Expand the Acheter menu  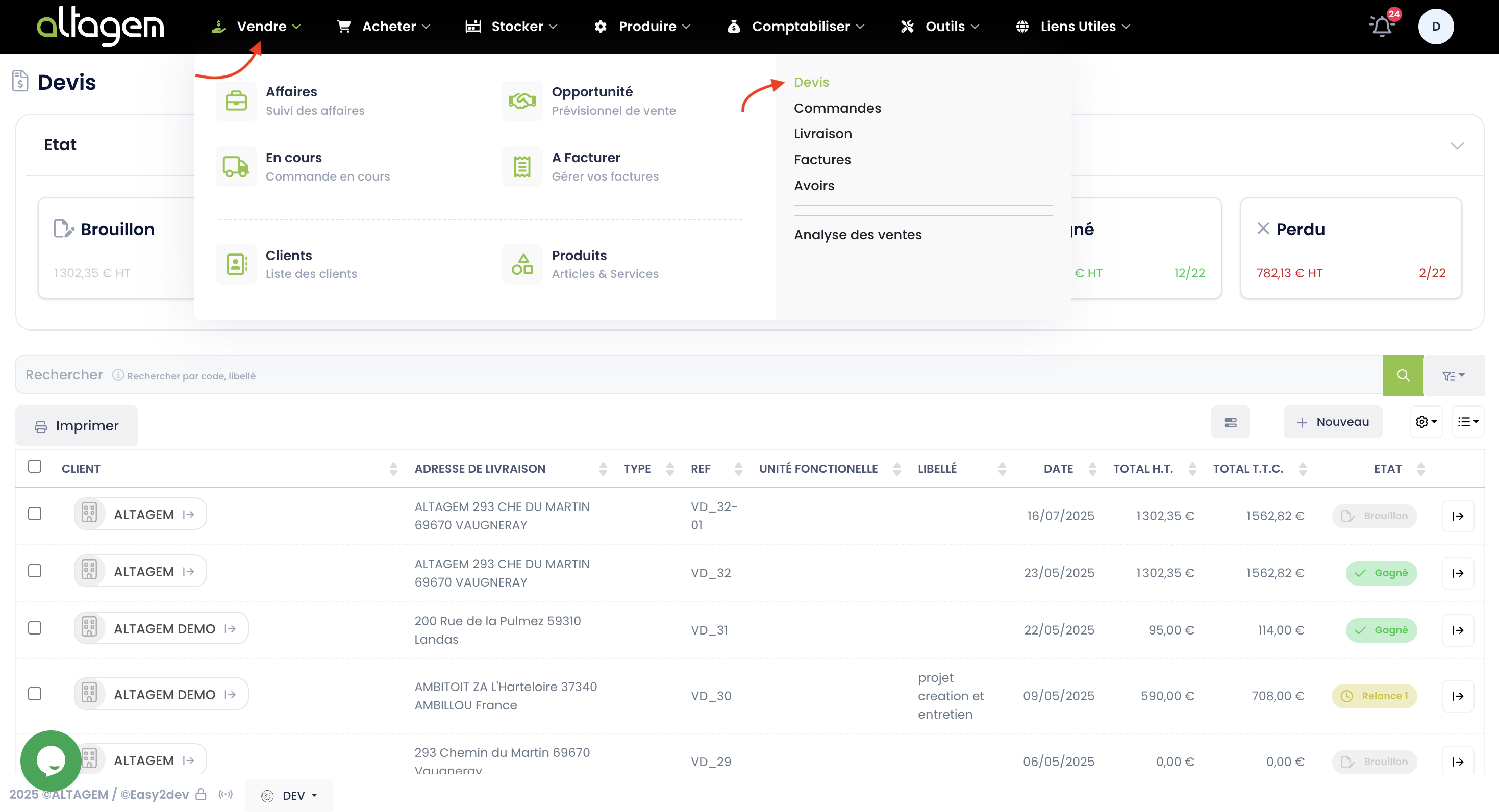tap(384, 26)
